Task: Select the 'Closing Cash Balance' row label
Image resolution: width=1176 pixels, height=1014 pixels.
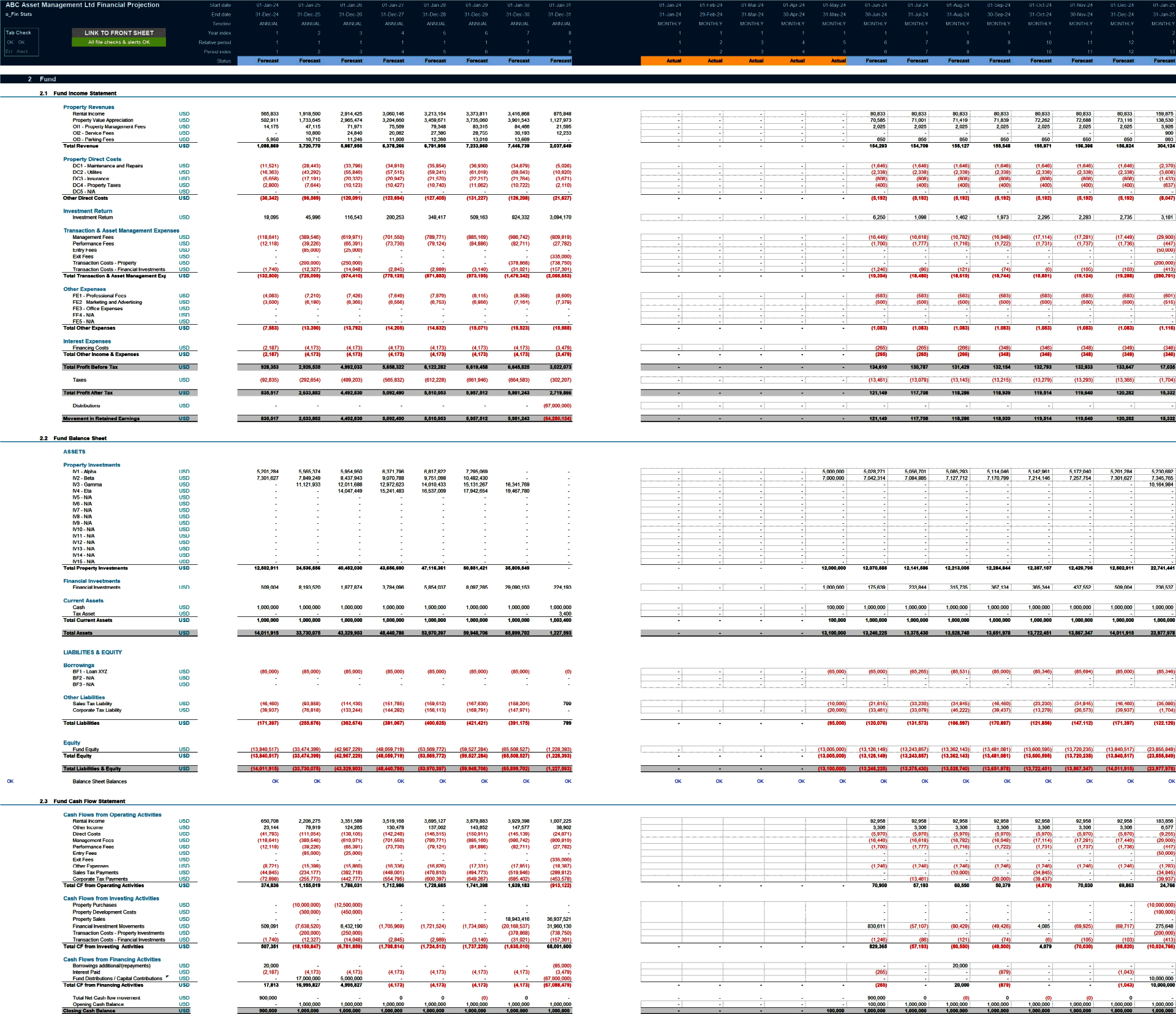Action: [89, 1010]
